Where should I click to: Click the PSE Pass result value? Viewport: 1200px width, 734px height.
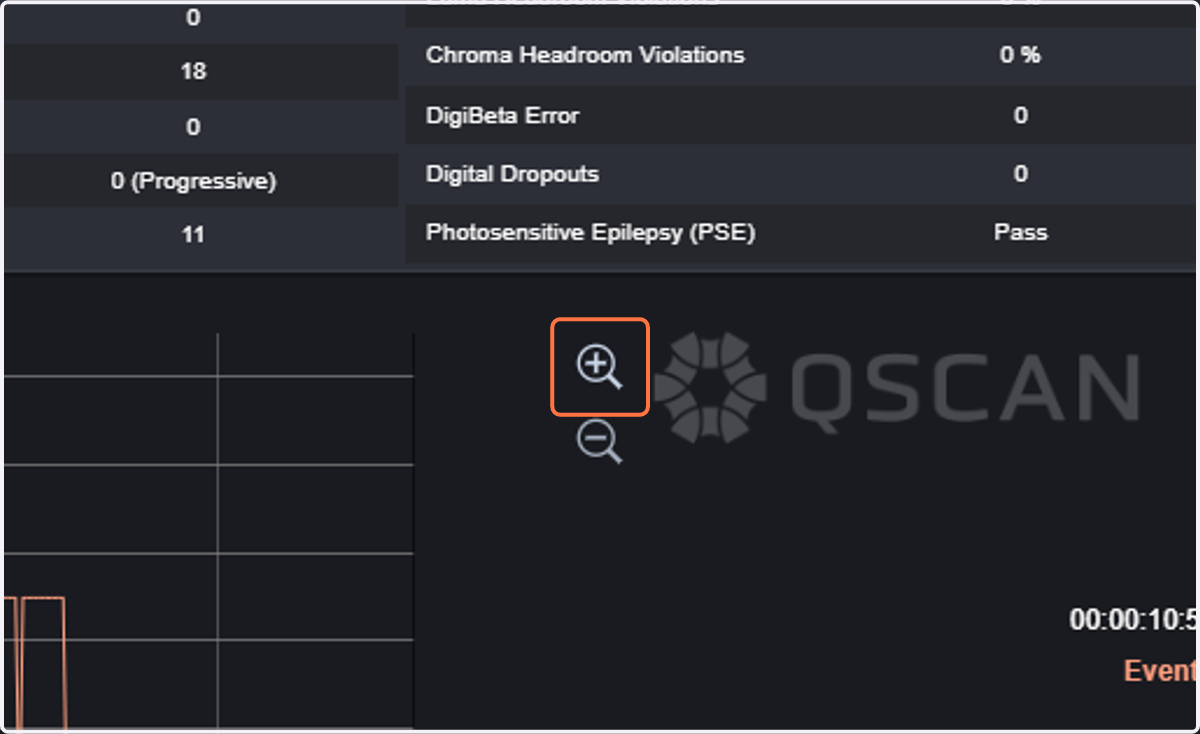tap(1020, 232)
